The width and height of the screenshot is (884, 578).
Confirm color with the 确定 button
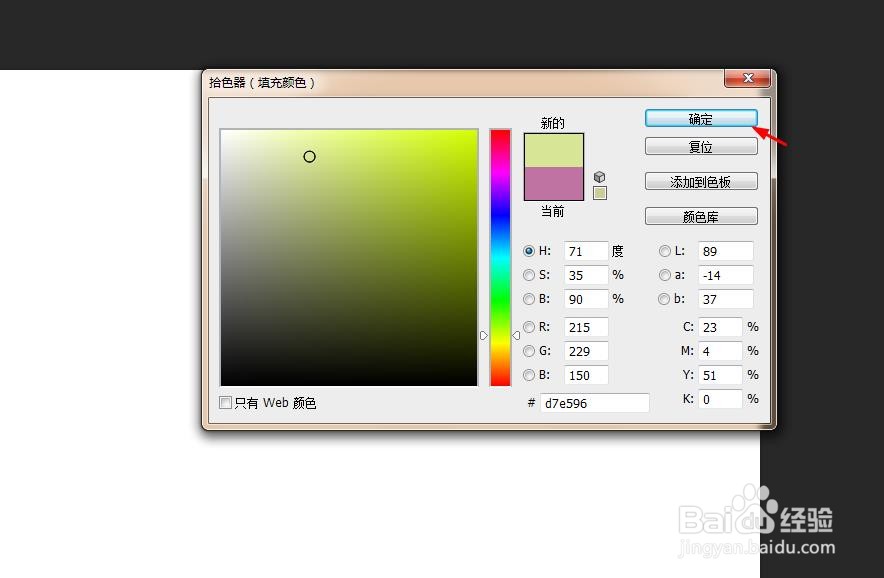(x=701, y=118)
